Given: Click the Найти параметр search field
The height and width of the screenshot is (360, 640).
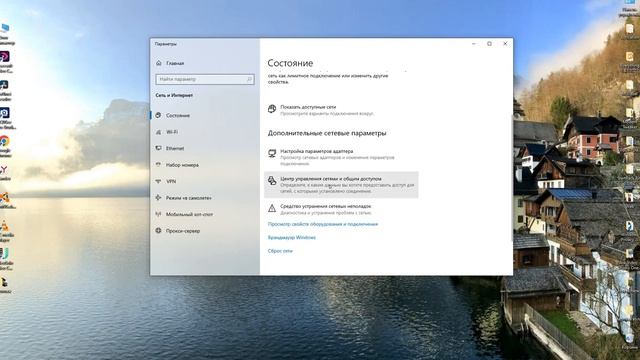Looking at the screenshot, I should click(205, 79).
